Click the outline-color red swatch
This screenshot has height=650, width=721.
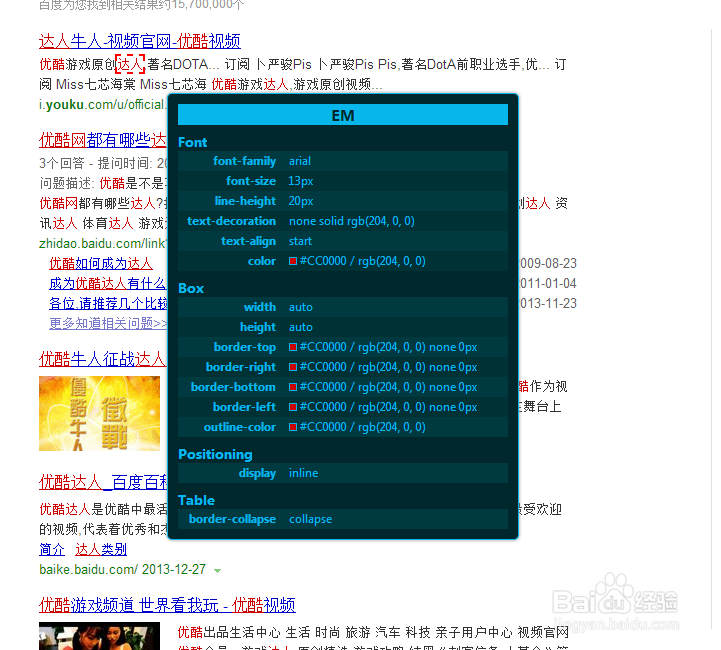click(x=292, y=427)
